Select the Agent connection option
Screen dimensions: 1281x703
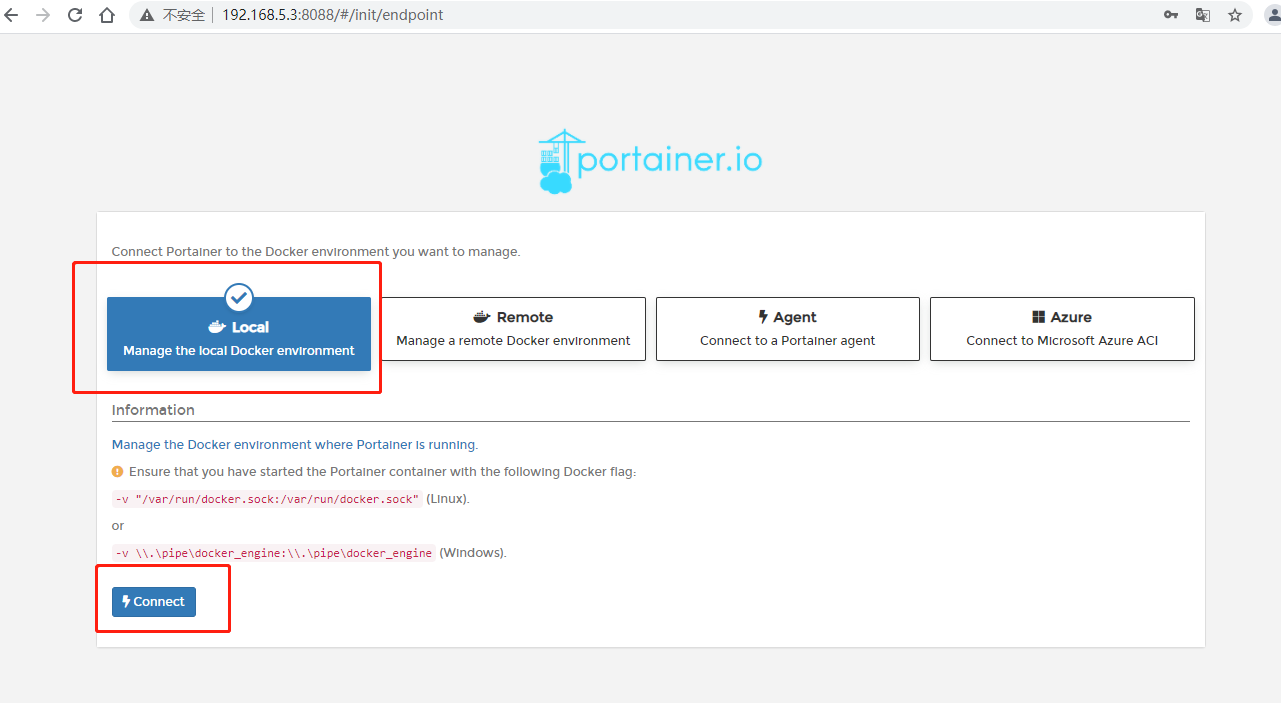pyautogui.click(x=787, y=329)
